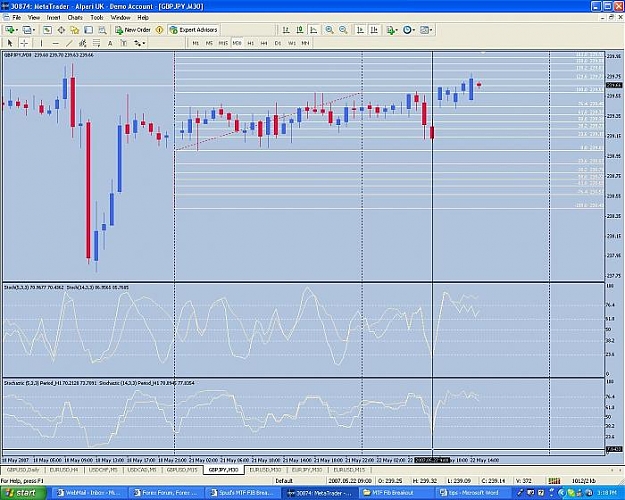This screenshot has height=500, width=625.
Task: Click the New Order button
Action: click(x=133, y=30)
